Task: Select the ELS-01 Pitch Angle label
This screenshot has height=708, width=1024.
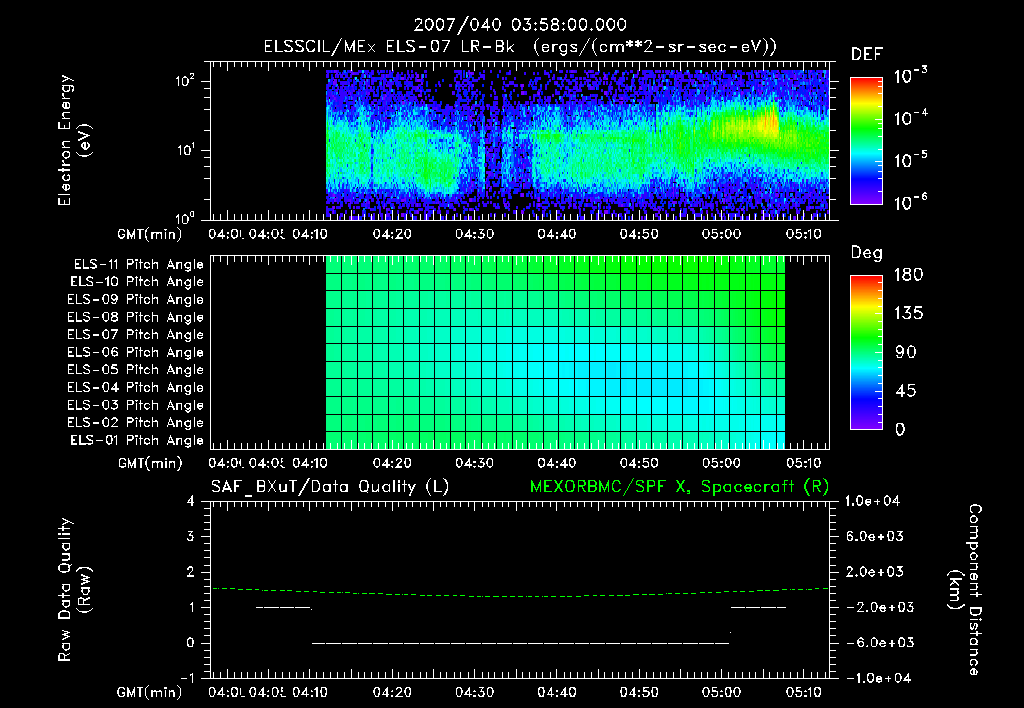Action: point(137,440)
